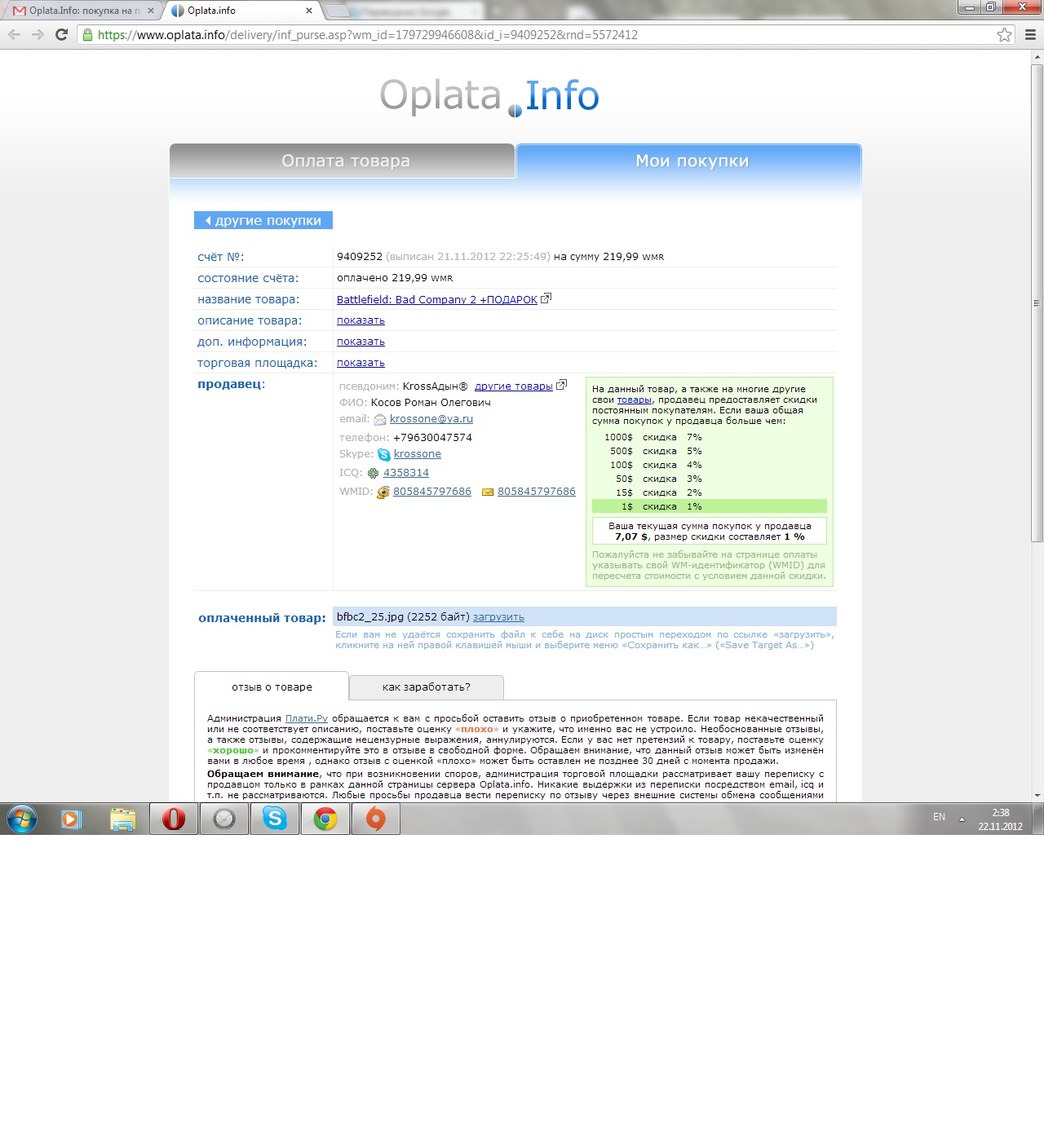The height and width of the screenshot is (1148, 1044).
Task: Click the mail icon before krossone@ya.ru
Action: (x=380, y=419)
